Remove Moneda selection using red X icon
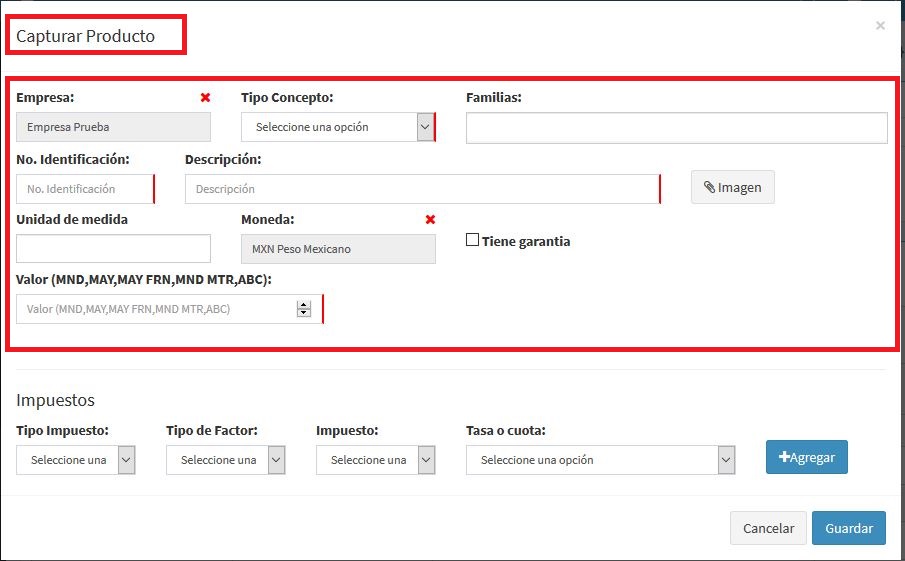Viewport: 905px width, 561px height. pos(430,219)
